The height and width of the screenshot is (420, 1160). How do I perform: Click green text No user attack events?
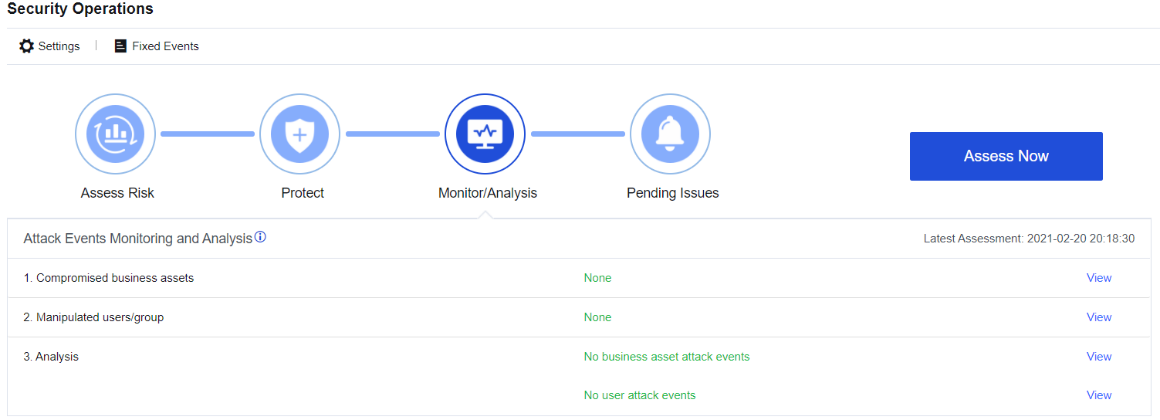coord(640,395)
